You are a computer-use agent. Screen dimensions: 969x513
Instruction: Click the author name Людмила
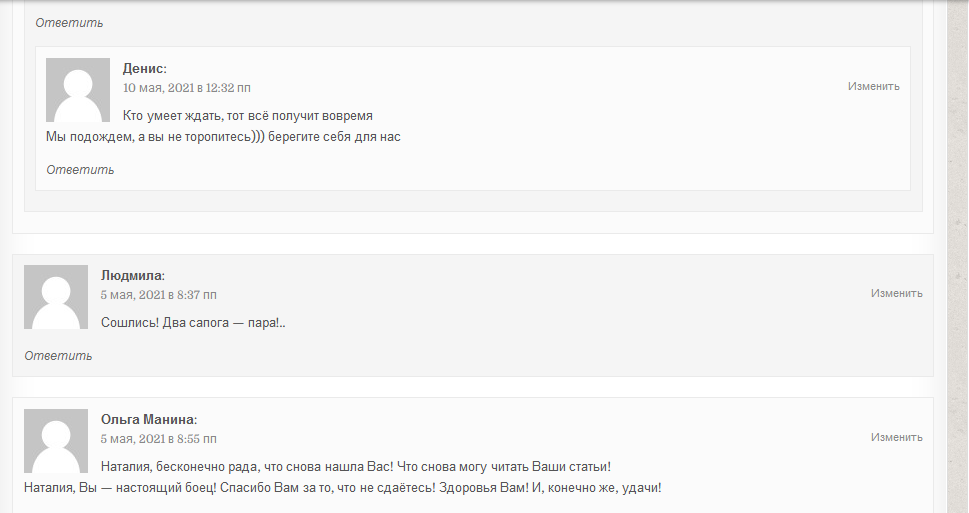131,276
